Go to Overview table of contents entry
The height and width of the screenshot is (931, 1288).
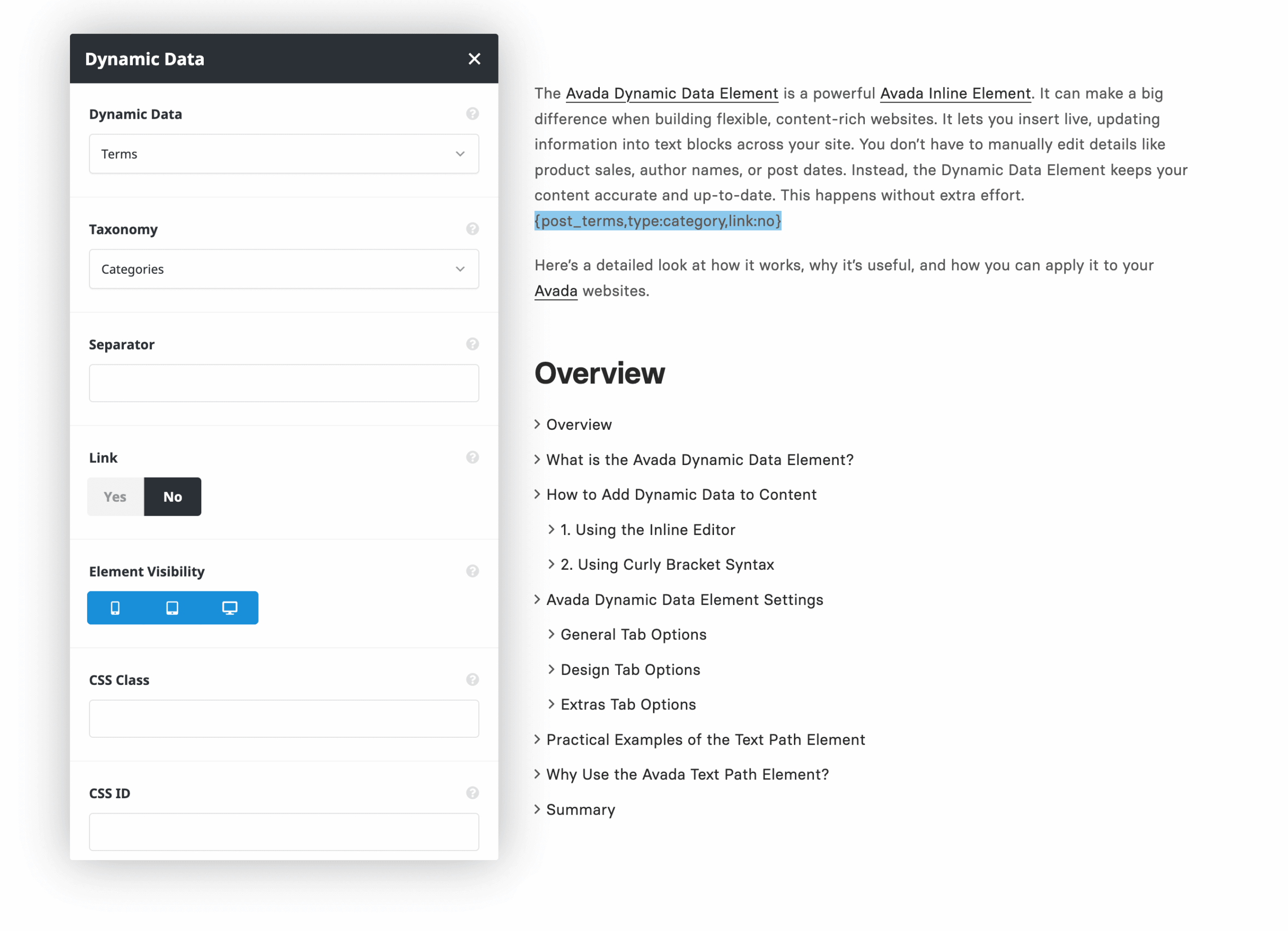(x=579, y=425)
